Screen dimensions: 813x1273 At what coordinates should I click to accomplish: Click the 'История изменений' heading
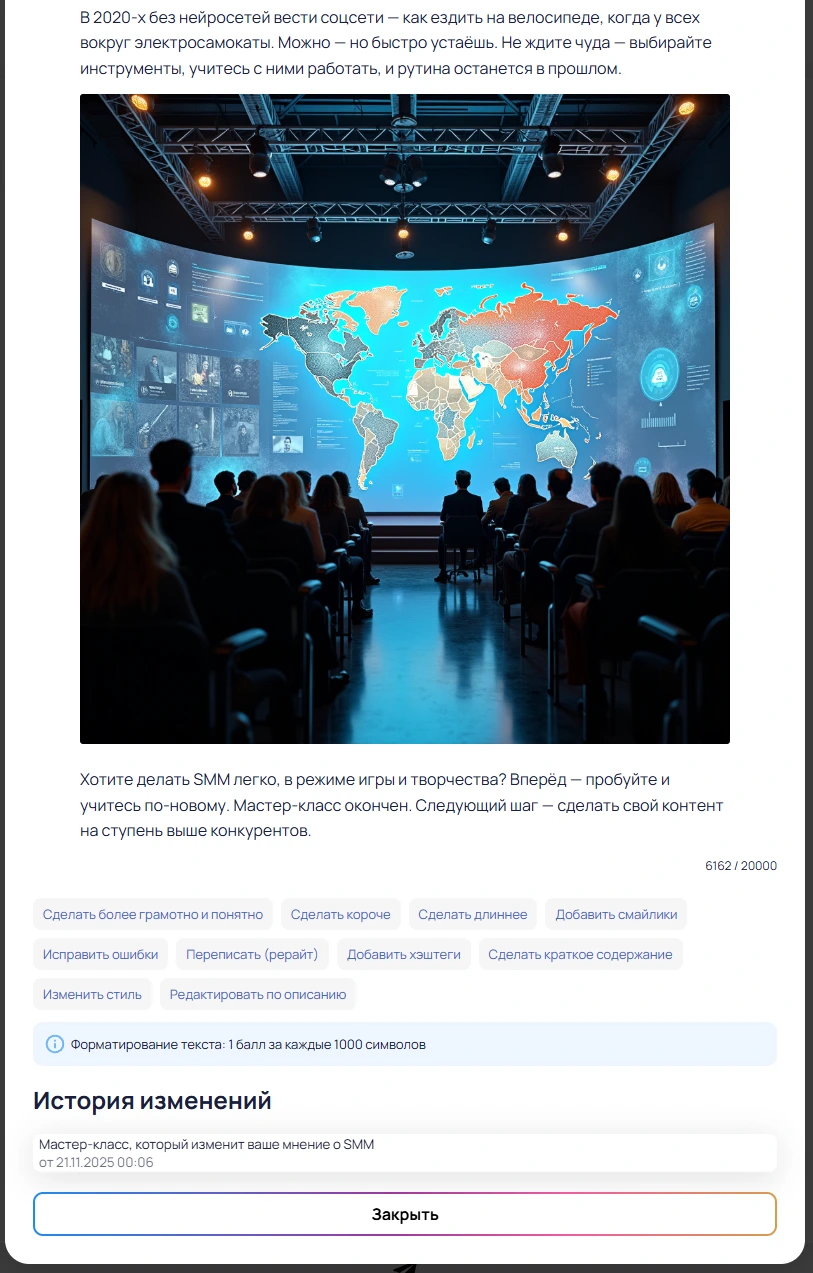pyautogui.click(x=152, y=1101)
